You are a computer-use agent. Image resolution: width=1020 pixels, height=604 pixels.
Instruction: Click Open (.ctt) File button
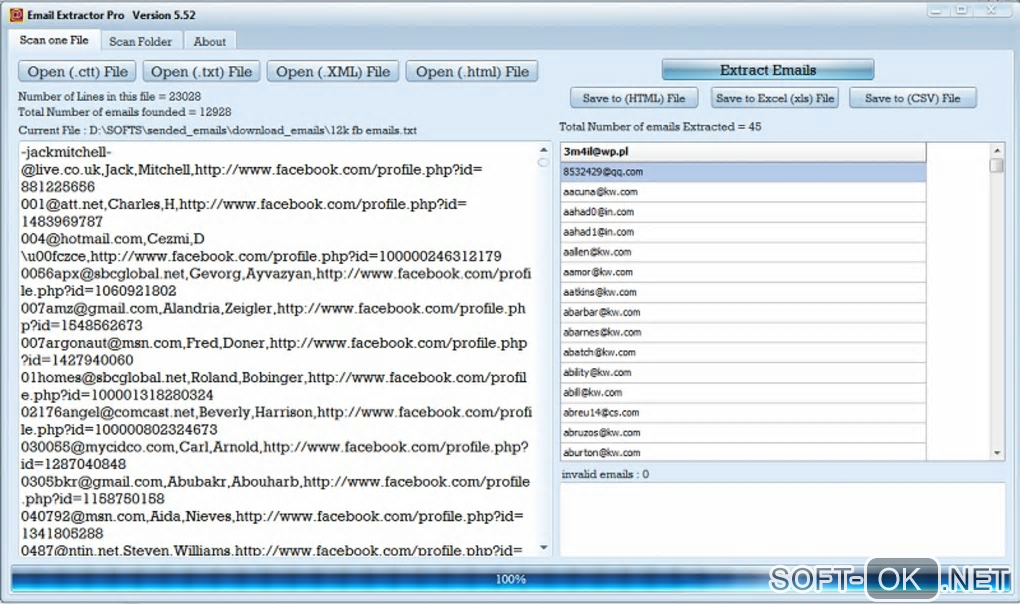coord(78,71)
